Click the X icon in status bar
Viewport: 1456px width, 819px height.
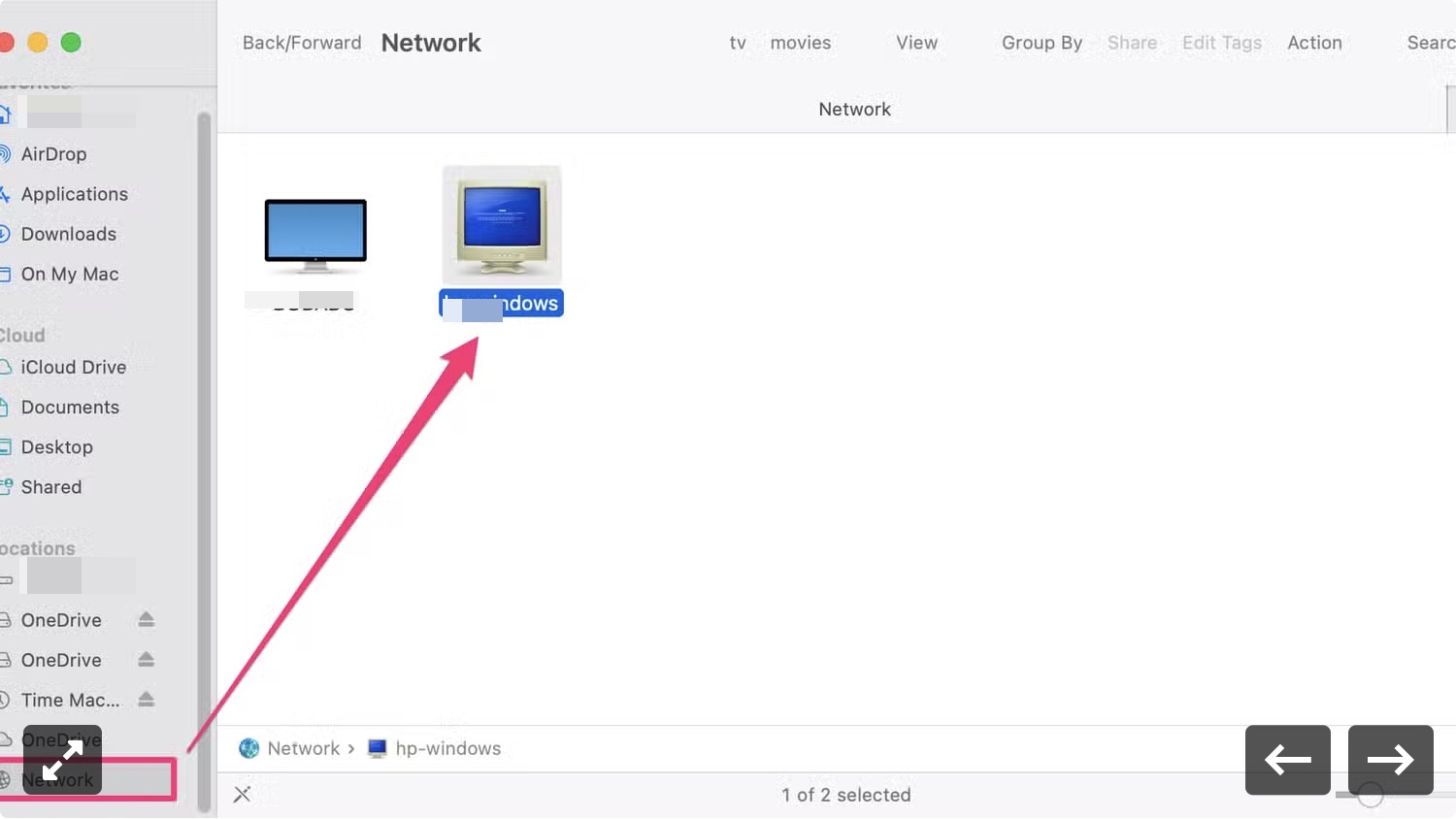pos(243,795)
